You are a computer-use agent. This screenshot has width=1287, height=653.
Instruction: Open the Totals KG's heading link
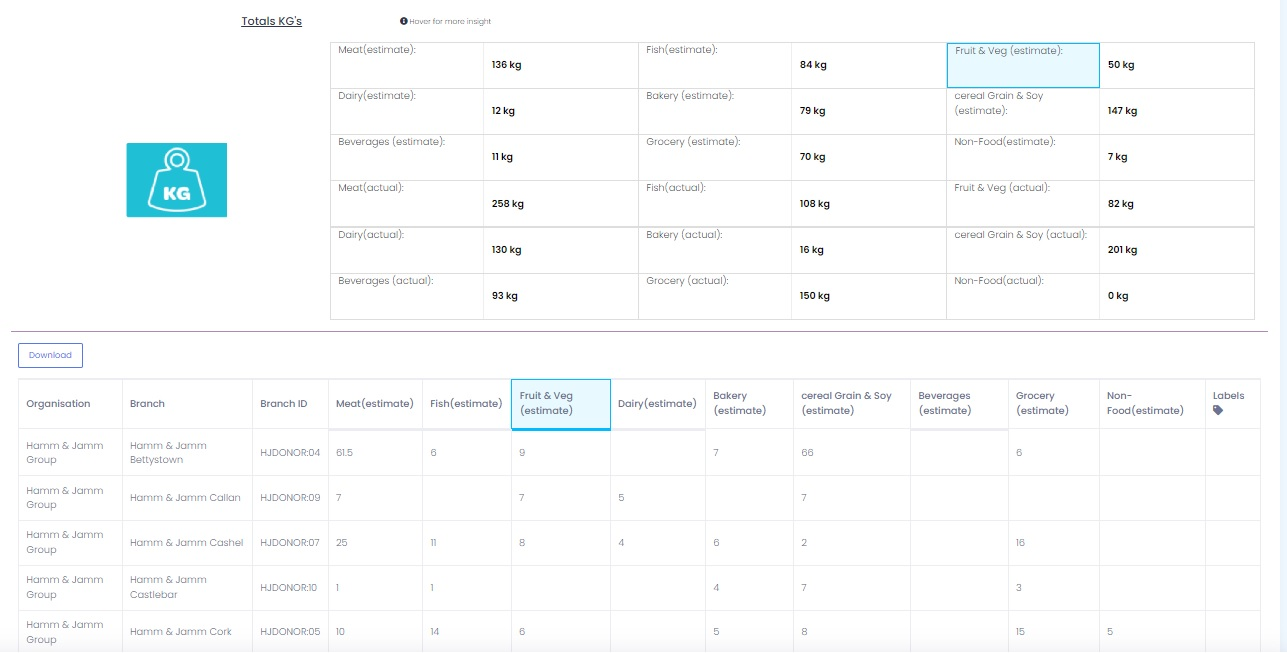coord(271,21)
